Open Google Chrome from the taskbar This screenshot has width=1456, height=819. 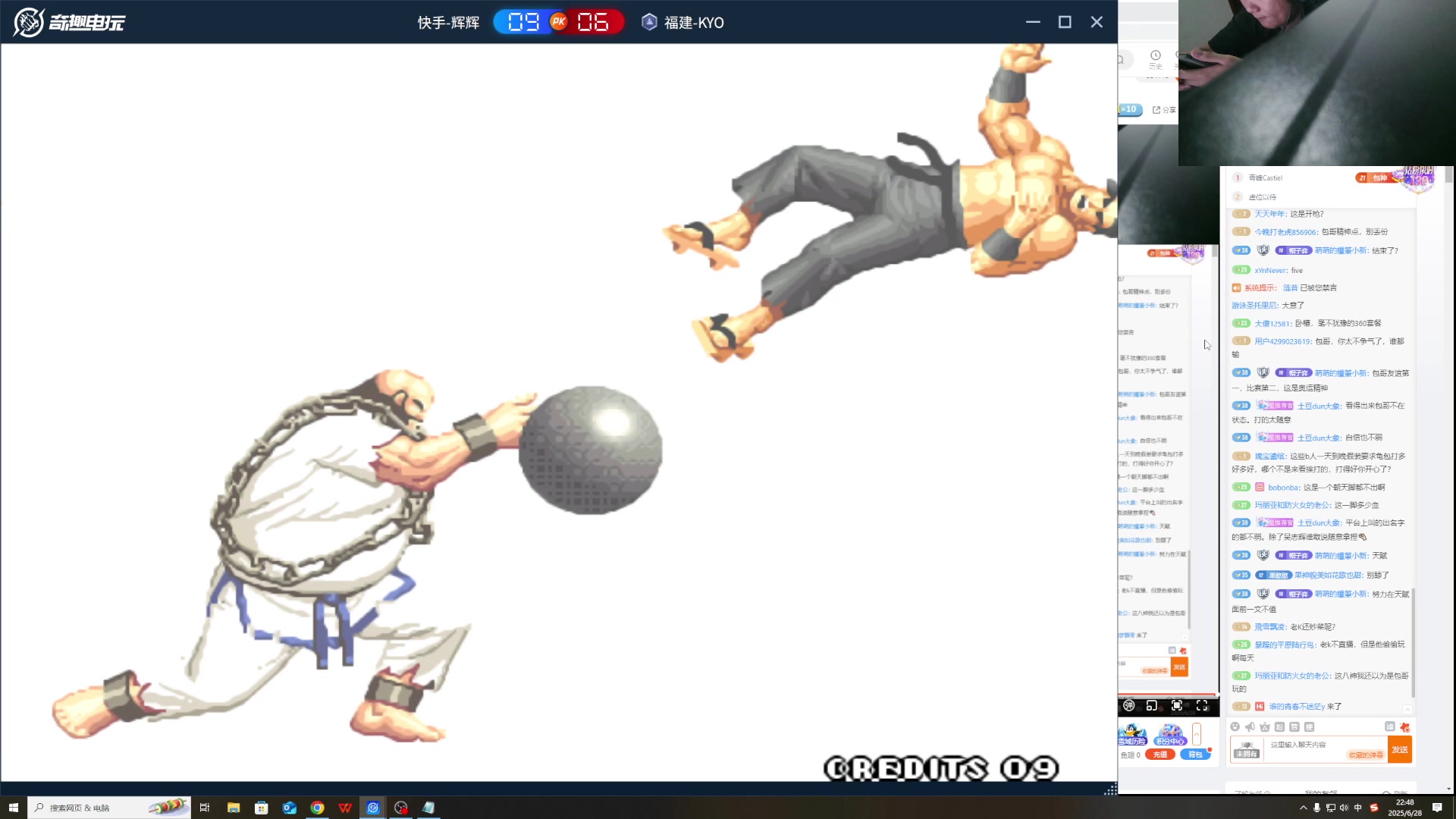point(318,808)
